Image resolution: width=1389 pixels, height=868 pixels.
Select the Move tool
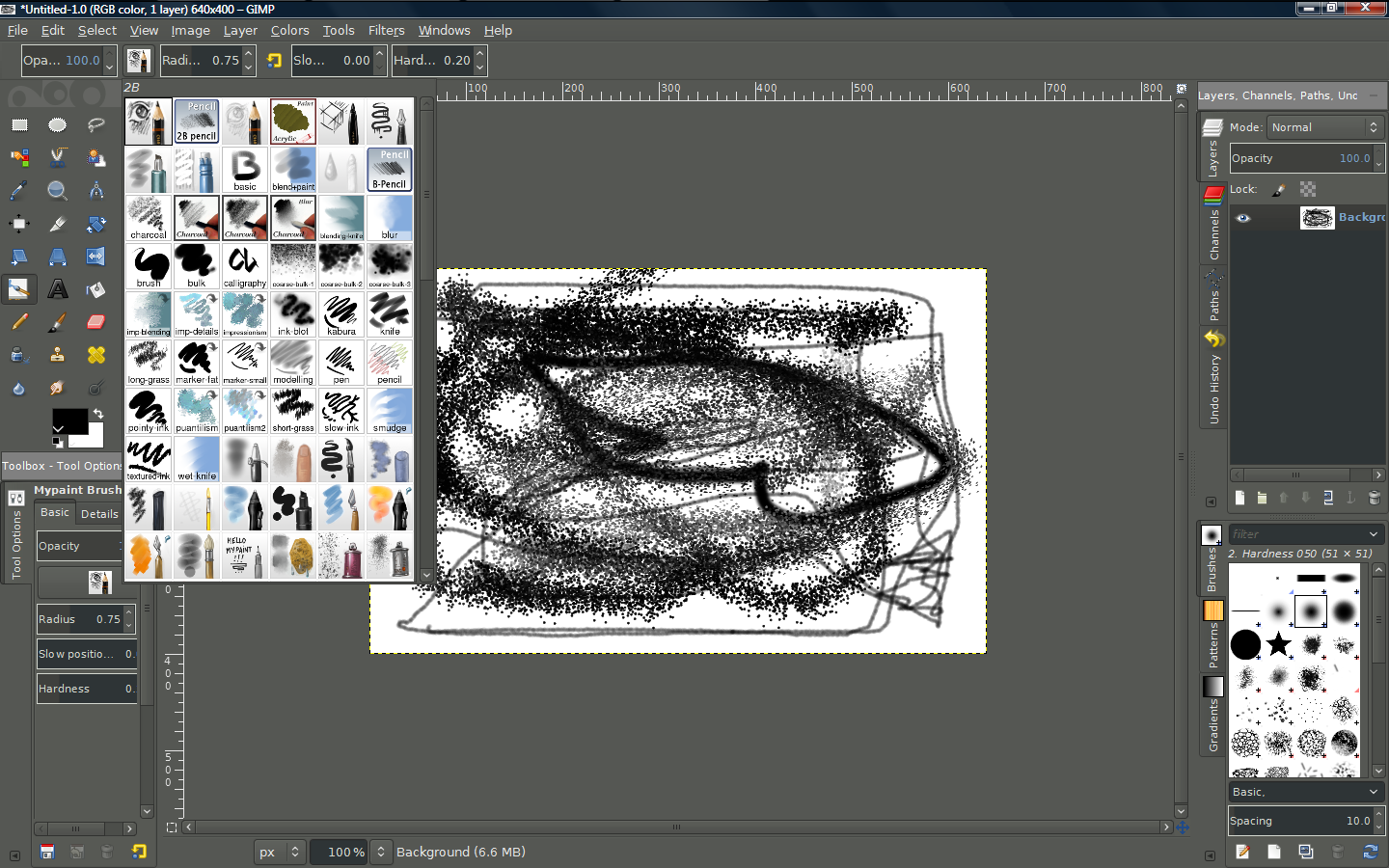pos(19,224)
